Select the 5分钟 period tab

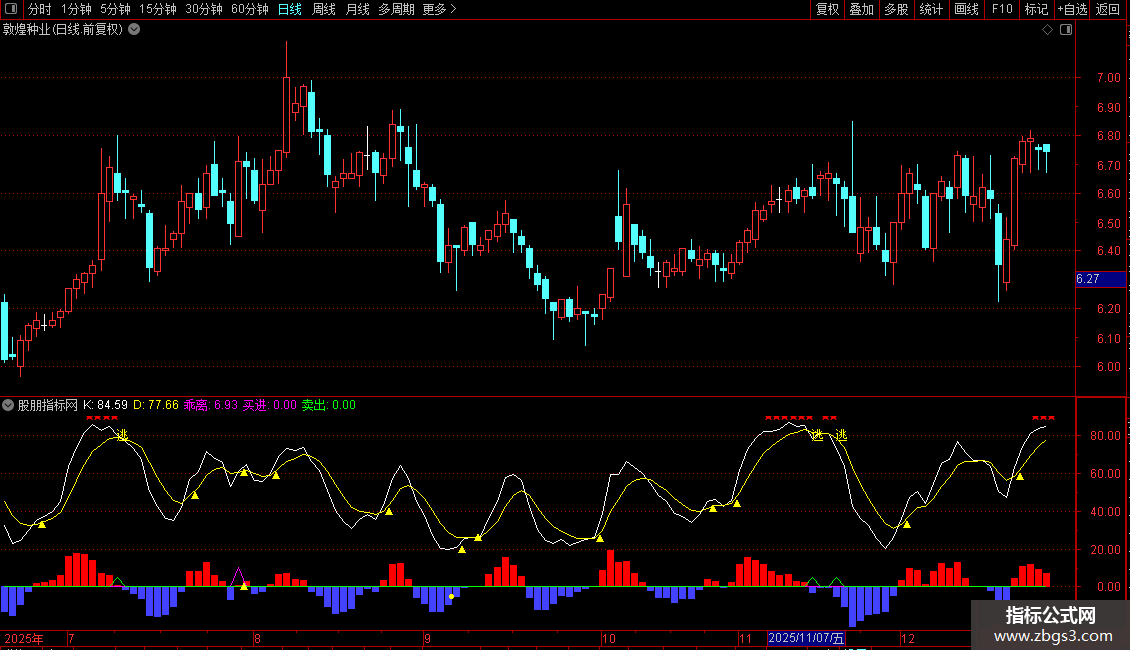click(x=115, y=9)
